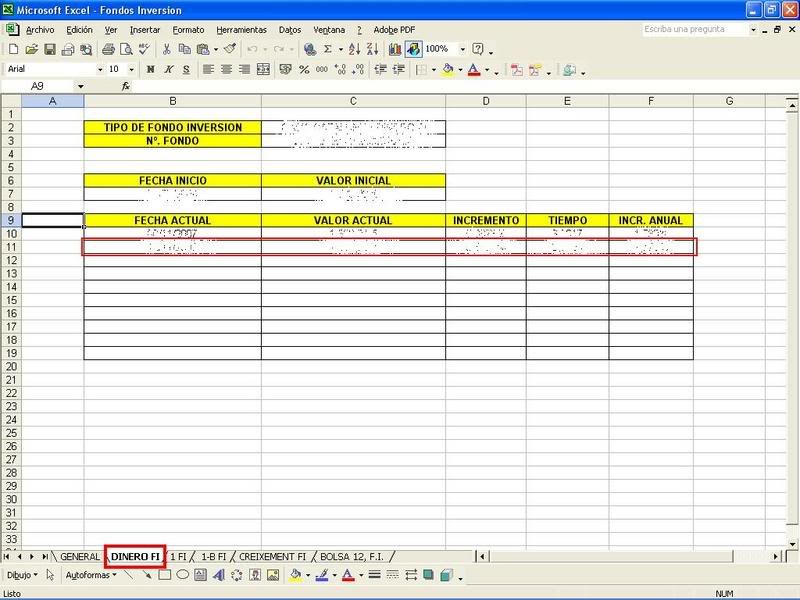Sort ascending A to Z

pyautogui.click(x=355, y=49)
